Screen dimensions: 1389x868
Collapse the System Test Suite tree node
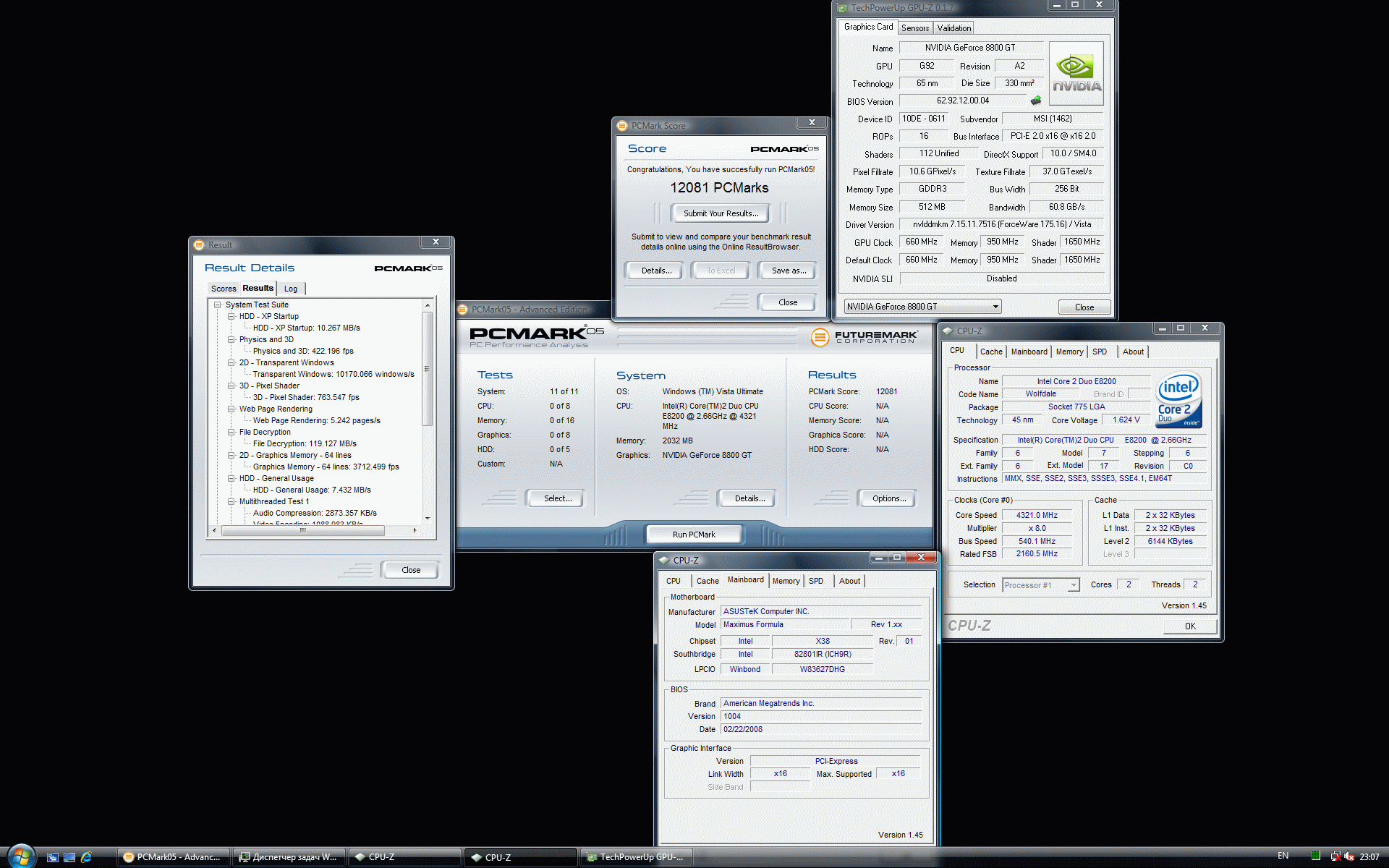tap(217, 305)
